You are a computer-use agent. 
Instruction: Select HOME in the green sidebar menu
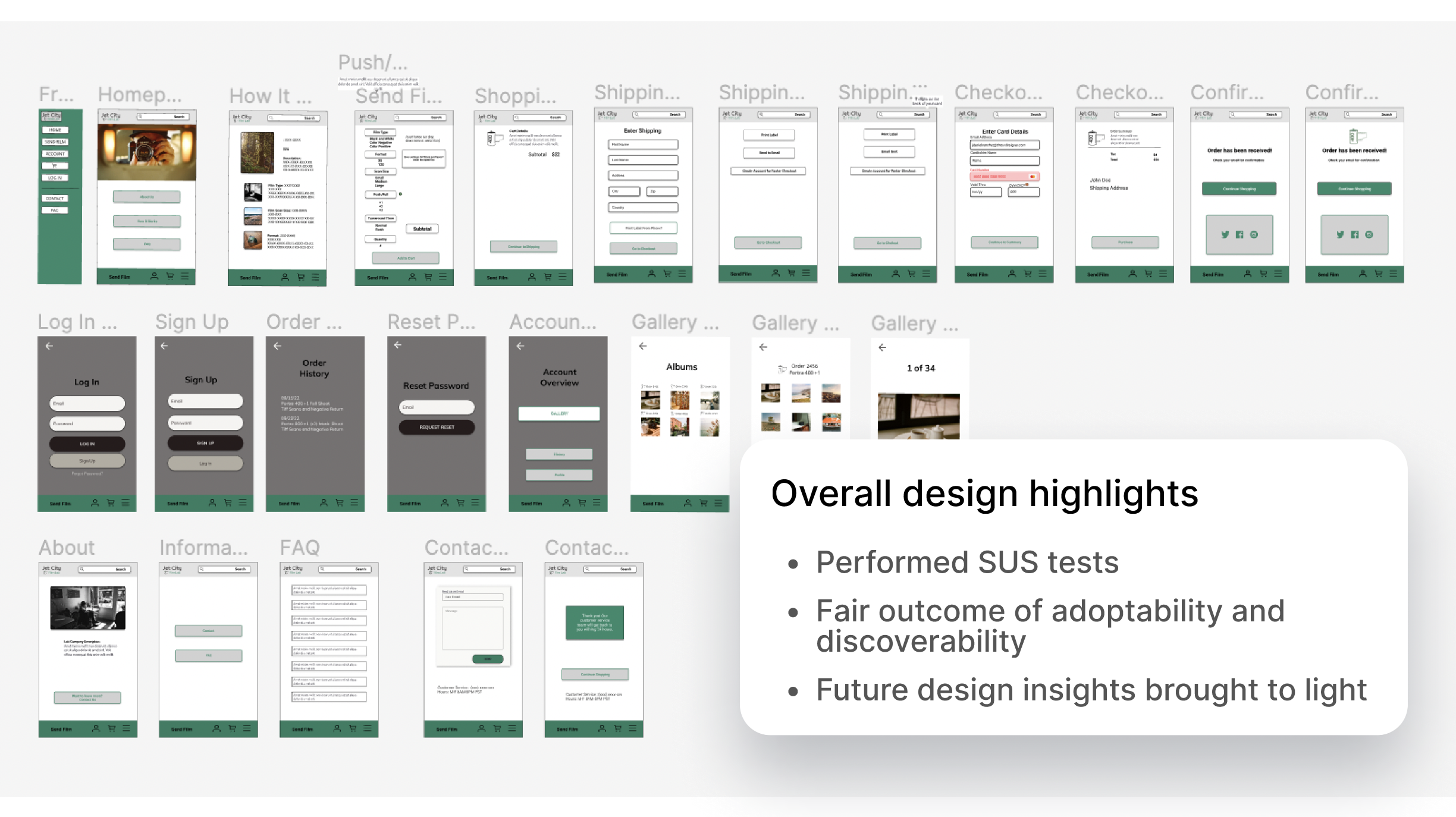click(x=55, y=130)
